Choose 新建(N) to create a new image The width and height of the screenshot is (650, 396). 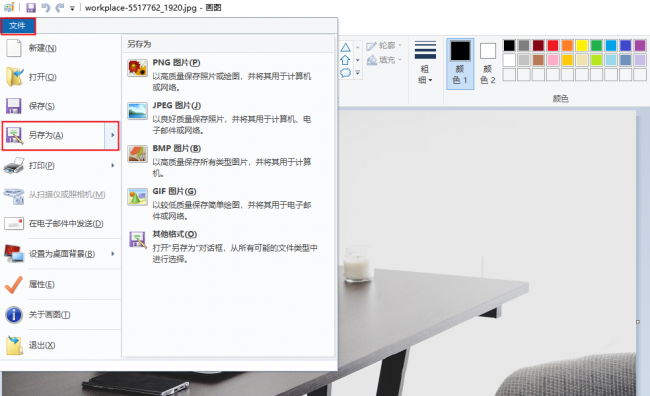click(x=61, y=48)
